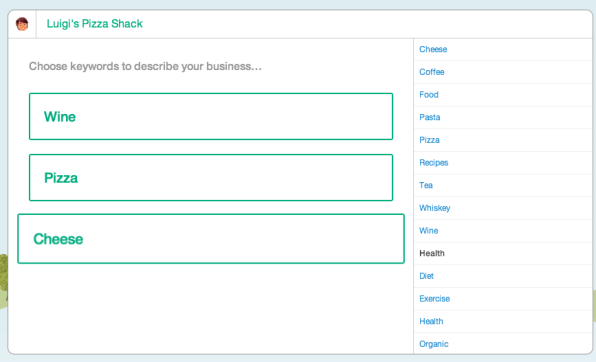Select the Wine keyword box
Image resolution: width=596 pixels, height=362 pixels.
[x=211, y=116]
